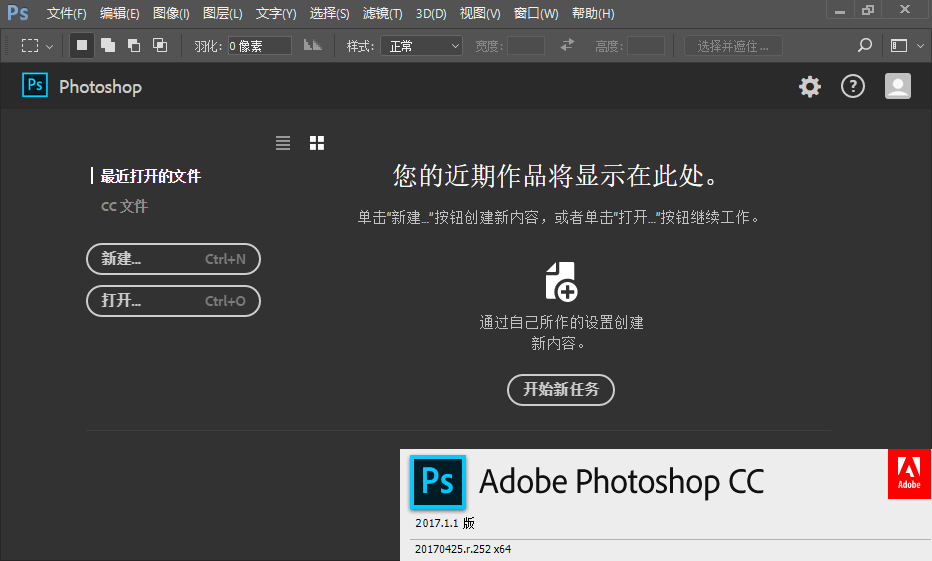Image resolution: width=932 pixels, height=561 pixels.
Task: Click the question mark help icon
Action: 852,87
